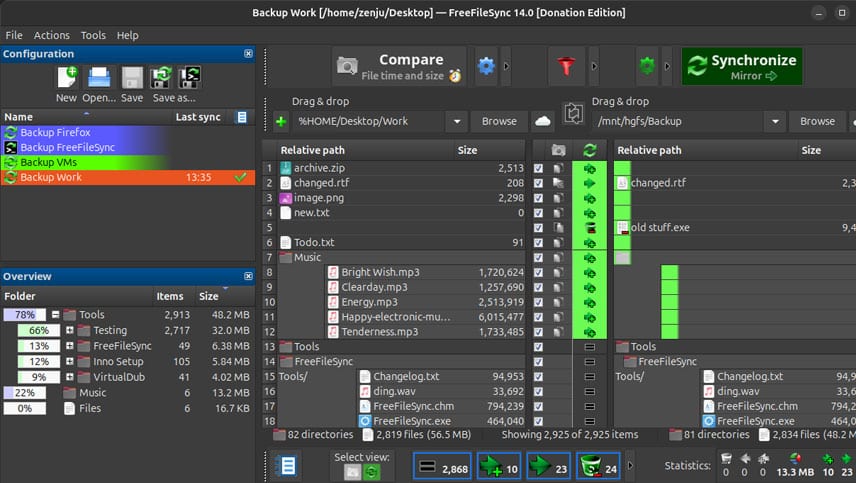The image size is (856, 483).
Task: Toggle create right files filter 10
Action: [498, 466]
